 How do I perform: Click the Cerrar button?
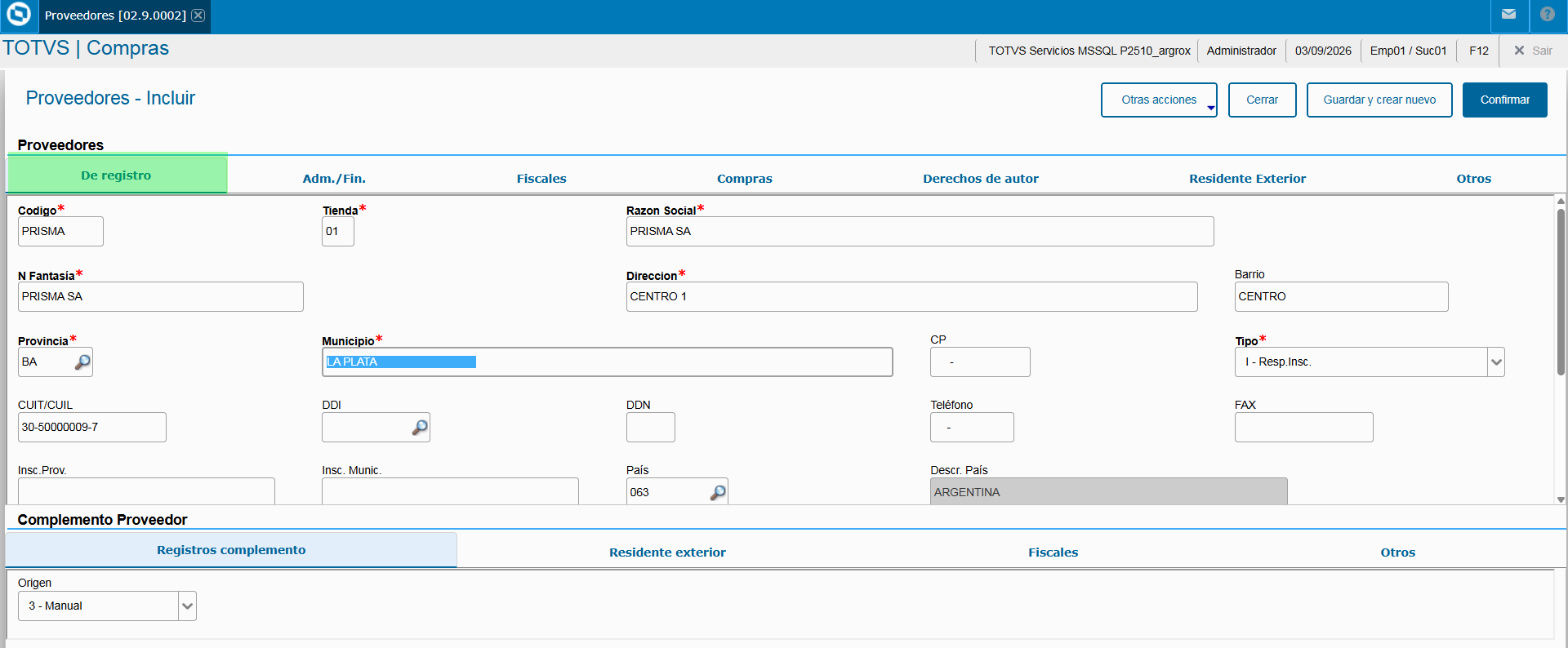click(x=1263, y=100)
